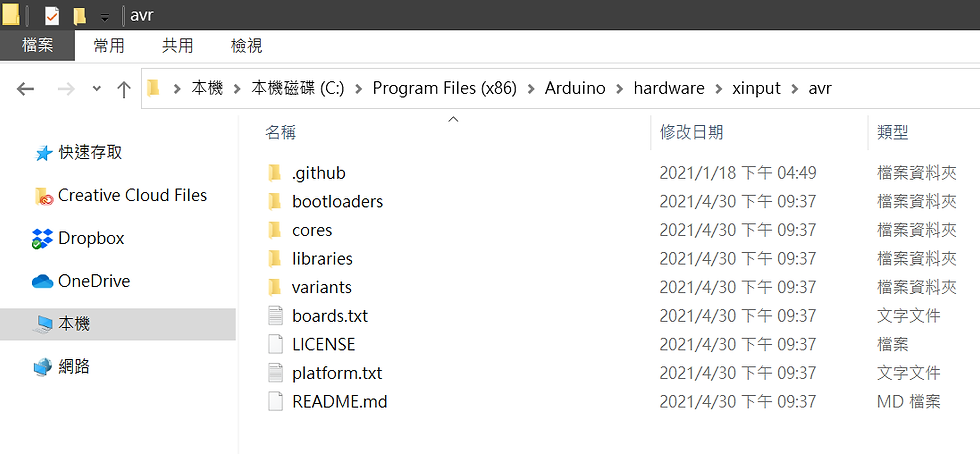Select the .github folder icon

(275, 173)
